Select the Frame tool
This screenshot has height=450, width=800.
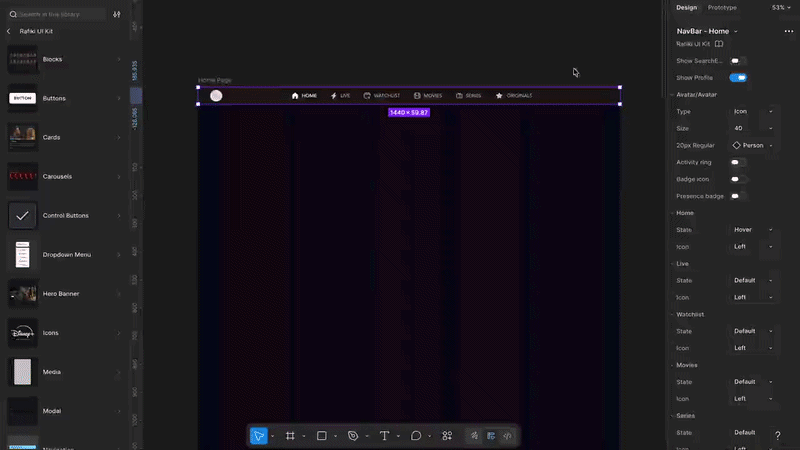[x=290, y=436]
